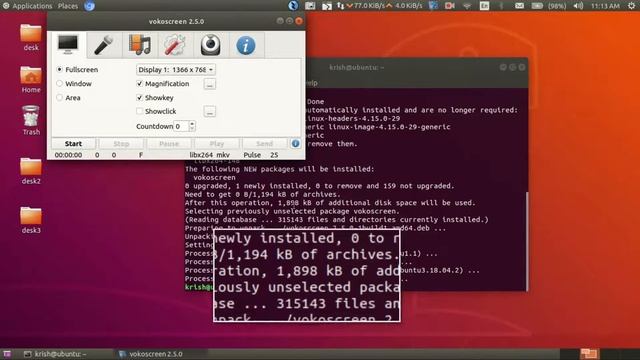Toggle the Magnification checkbox
Screen dimensions: 640x360
[x=163, y=84]
